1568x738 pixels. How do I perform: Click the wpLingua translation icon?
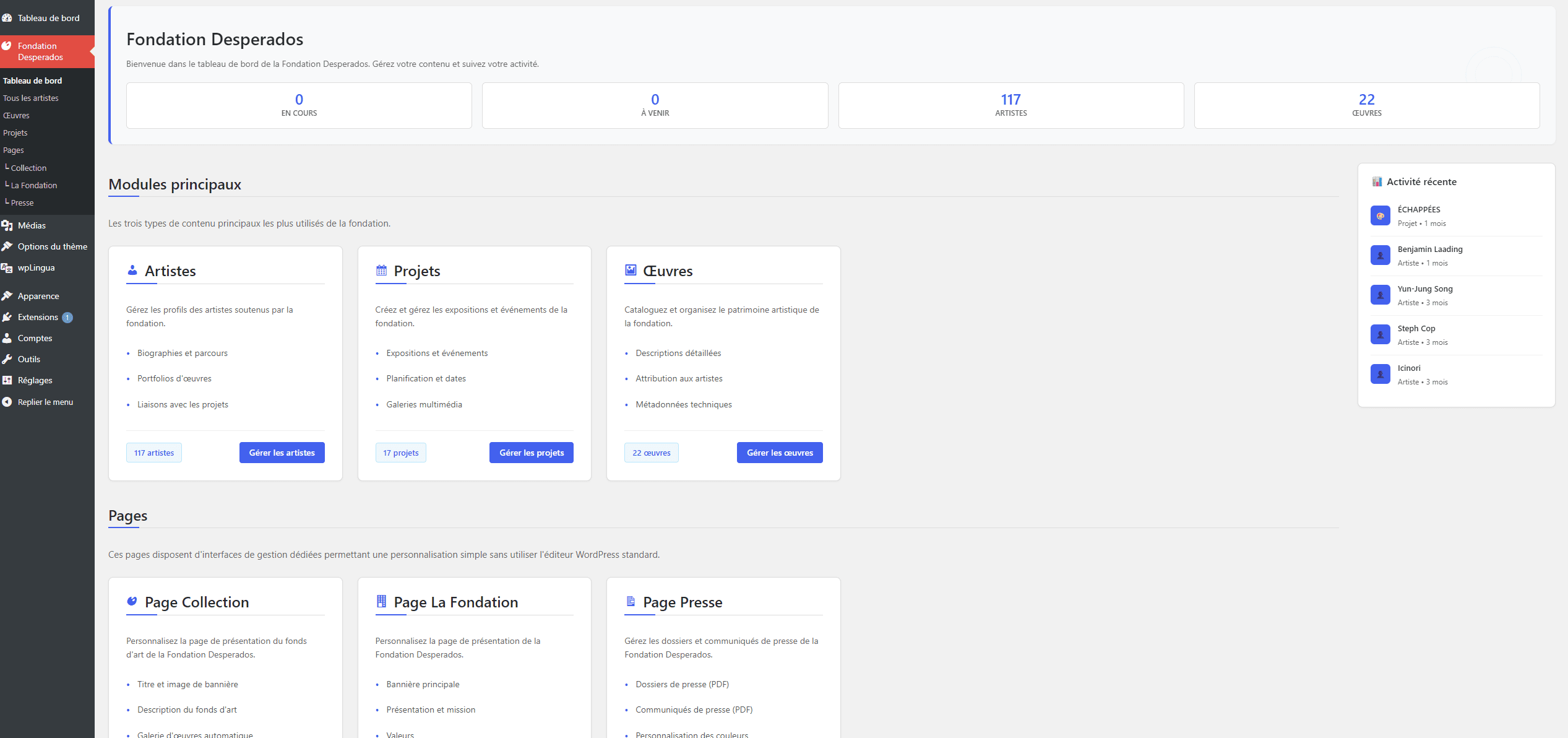click(7, 268)
